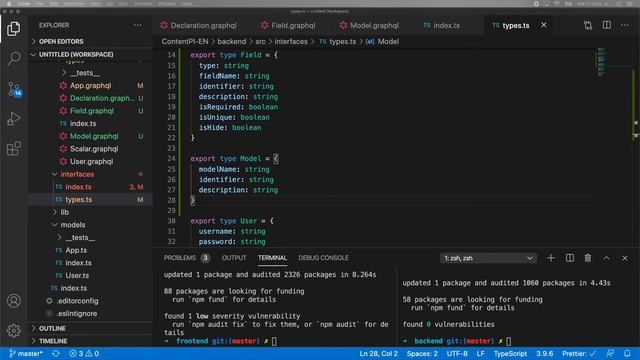
Task: Click the Prettier status item
Action: pos(579,353)
